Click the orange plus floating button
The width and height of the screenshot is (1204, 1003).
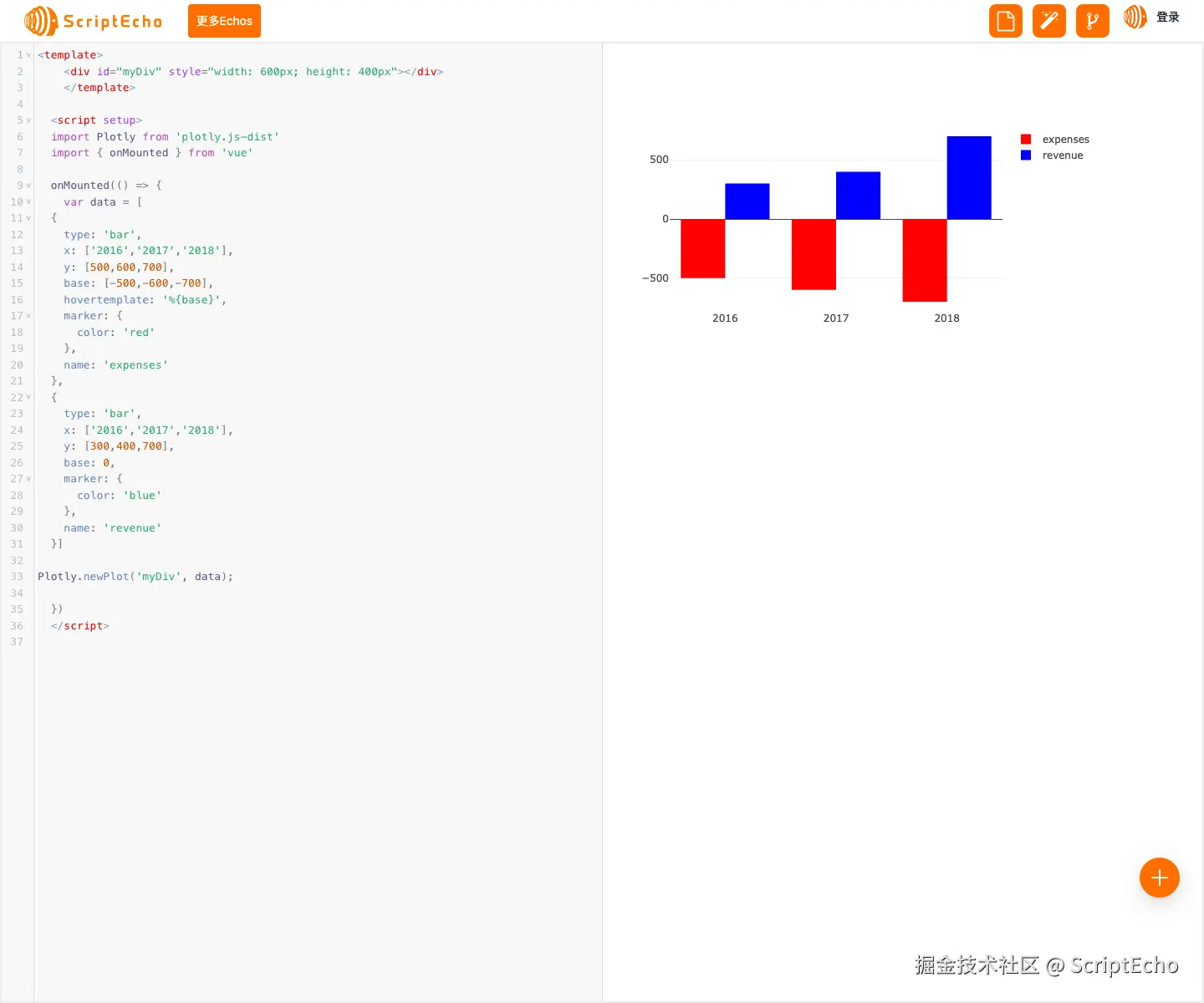[1160, 878]
